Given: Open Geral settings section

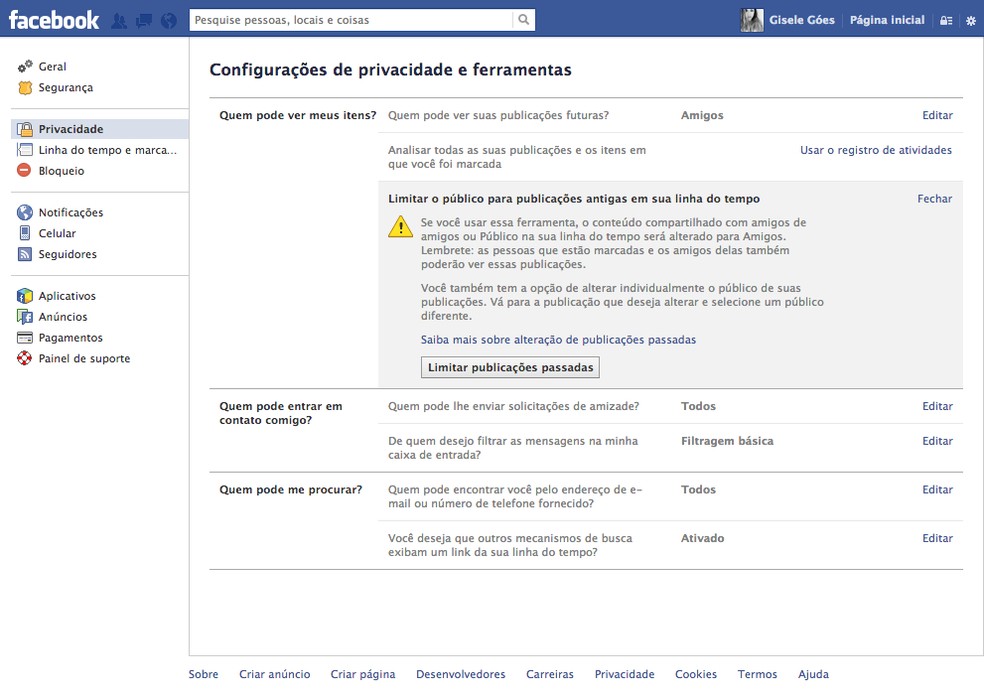Looking at the screenshot, I should 52,67.
